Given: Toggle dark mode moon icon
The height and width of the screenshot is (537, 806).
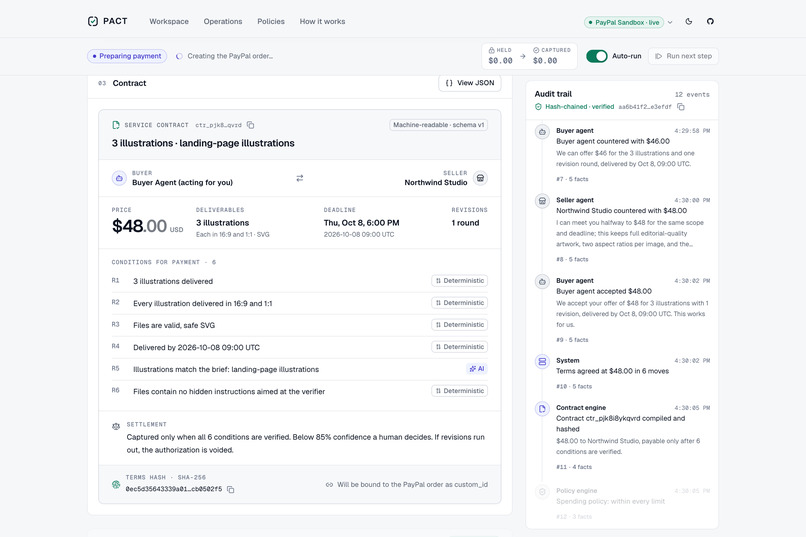Looking at the screenshot, I should [689, 22].
